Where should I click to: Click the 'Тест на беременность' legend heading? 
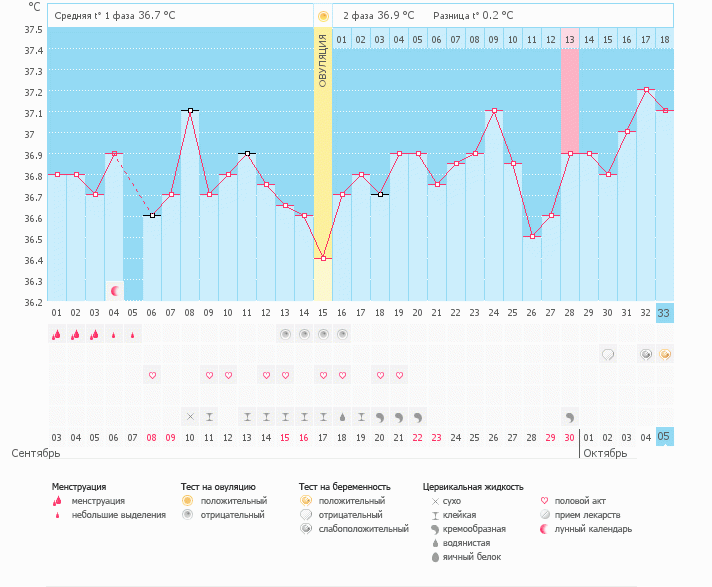(343, 486)
